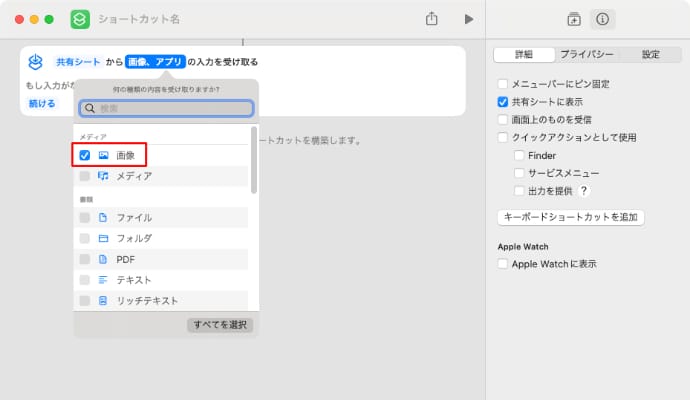Click the PDF file type icon

103,259
